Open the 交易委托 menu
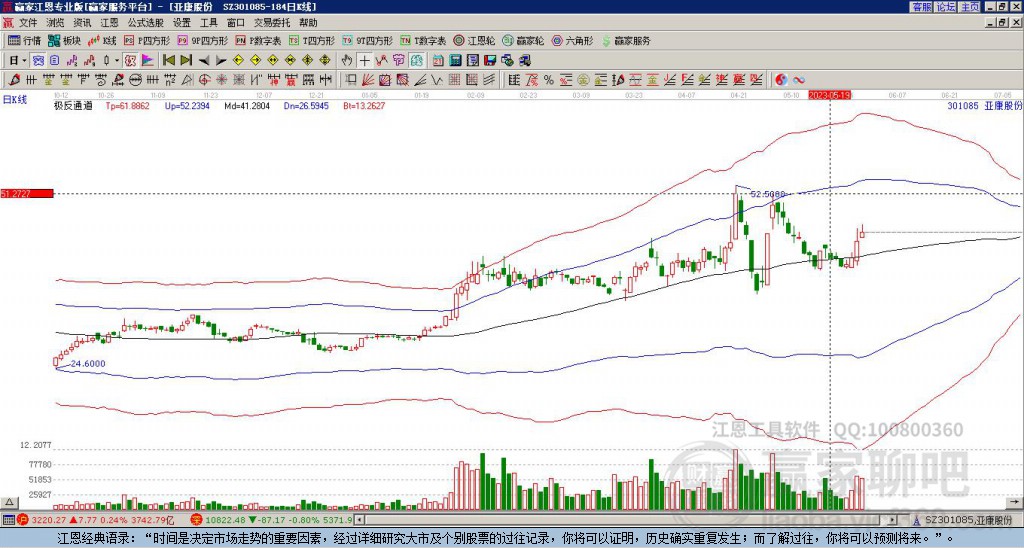 pos(272,23)
